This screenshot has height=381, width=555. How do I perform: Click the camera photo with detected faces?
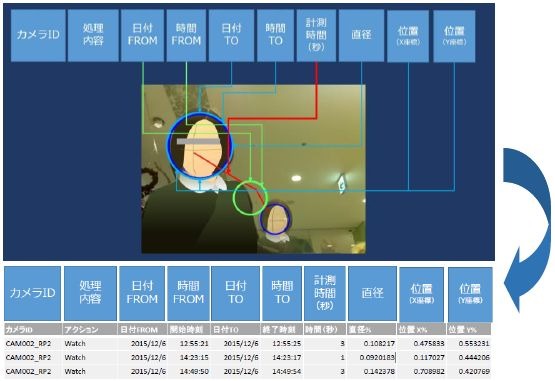(x=253, y=169)
